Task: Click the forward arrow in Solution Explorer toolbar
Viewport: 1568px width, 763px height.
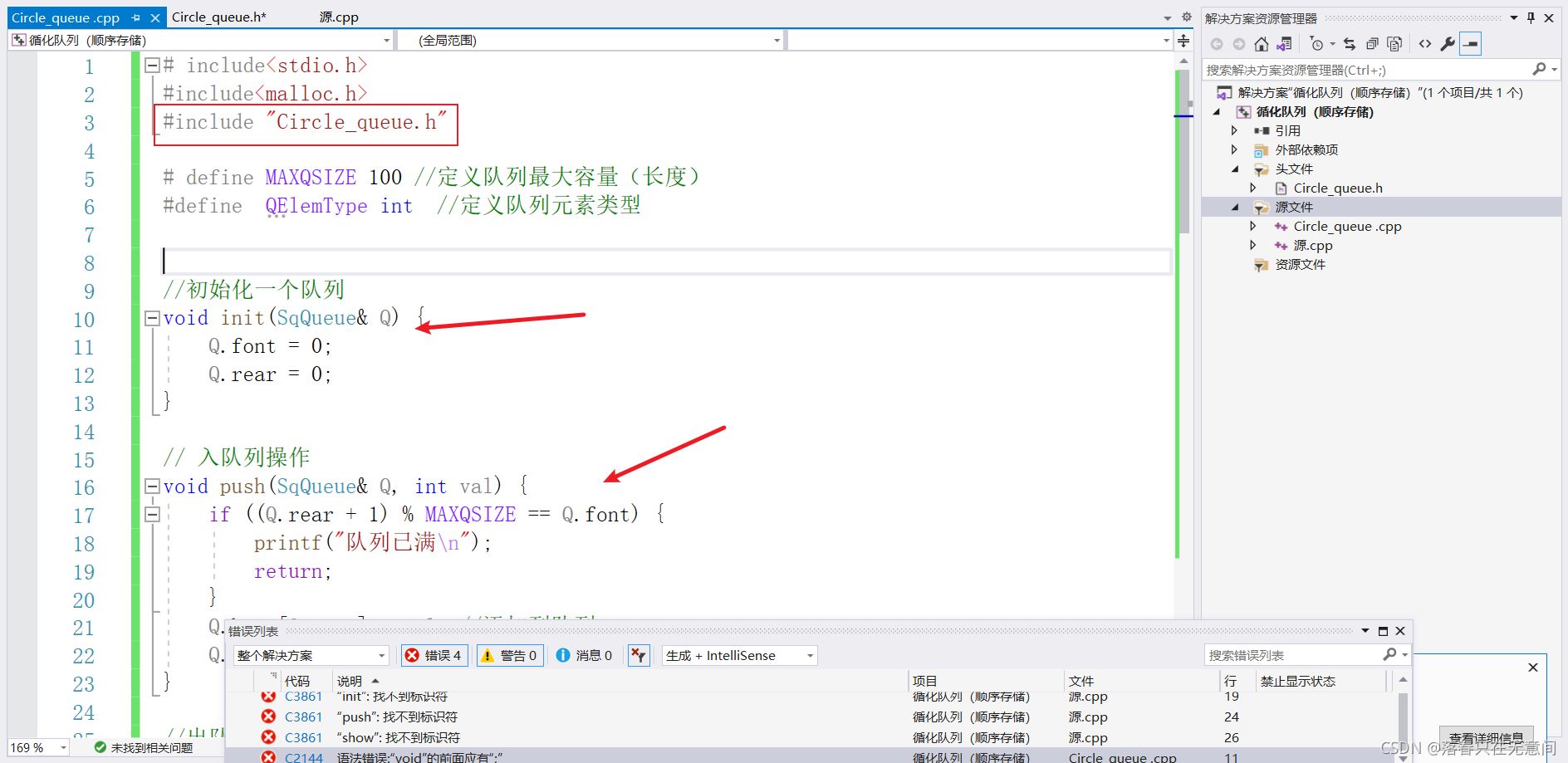Action: coord(1238,44)
